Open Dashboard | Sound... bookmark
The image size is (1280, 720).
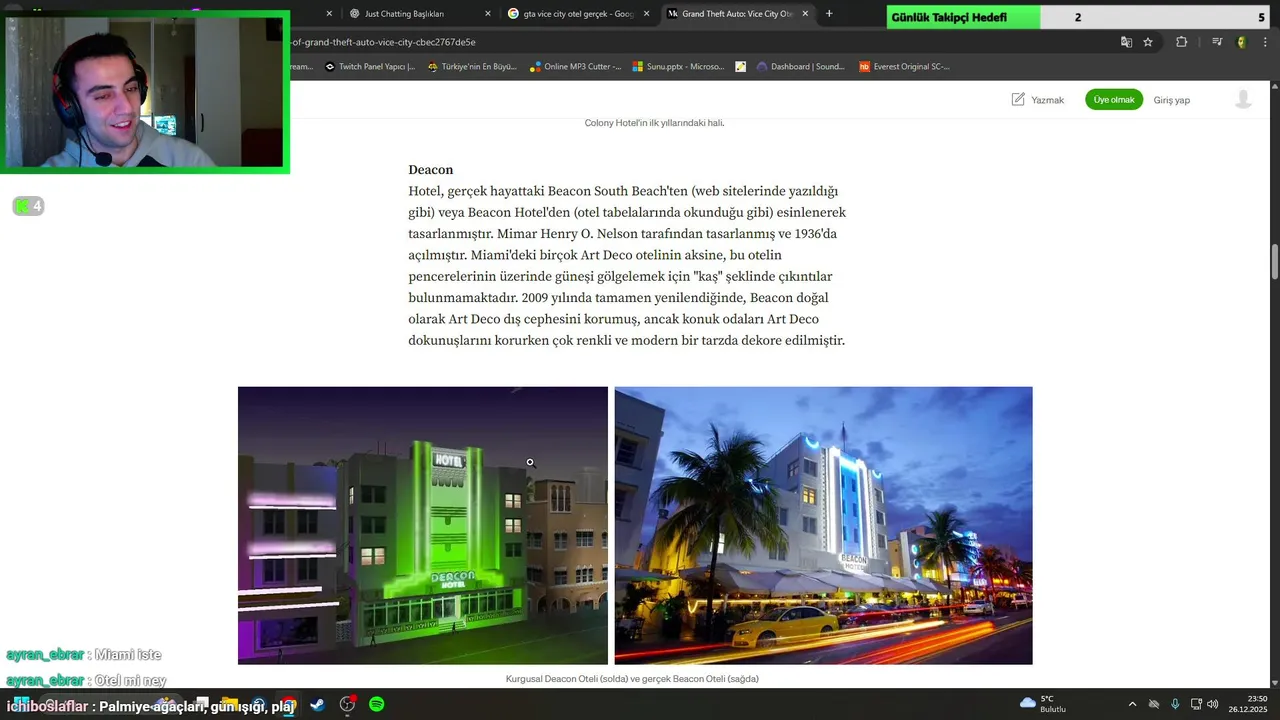(x=801, y=67)
